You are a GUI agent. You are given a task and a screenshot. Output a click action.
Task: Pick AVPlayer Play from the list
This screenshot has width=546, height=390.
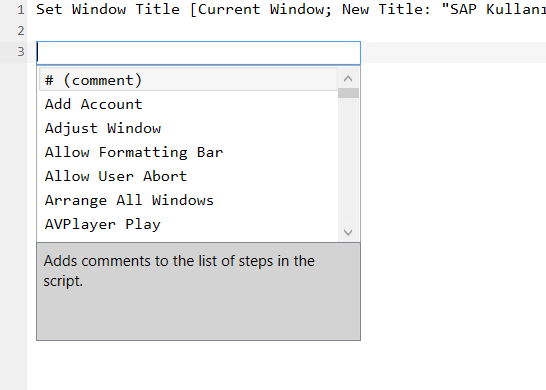click(188, 224)
